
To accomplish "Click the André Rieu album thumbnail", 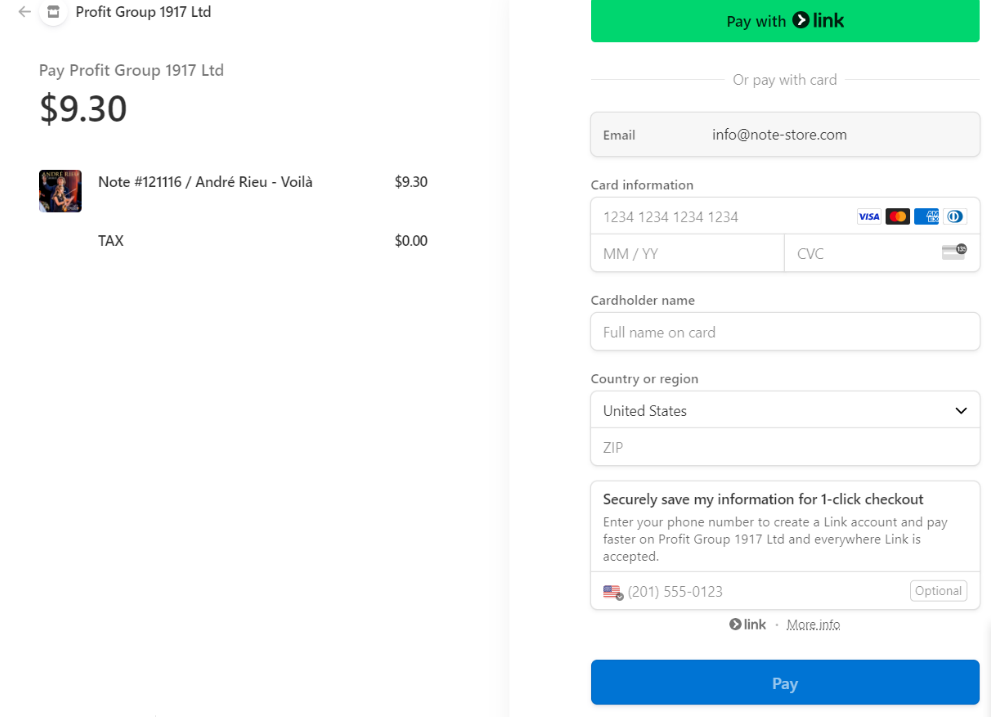I will (x=60, y=190).
